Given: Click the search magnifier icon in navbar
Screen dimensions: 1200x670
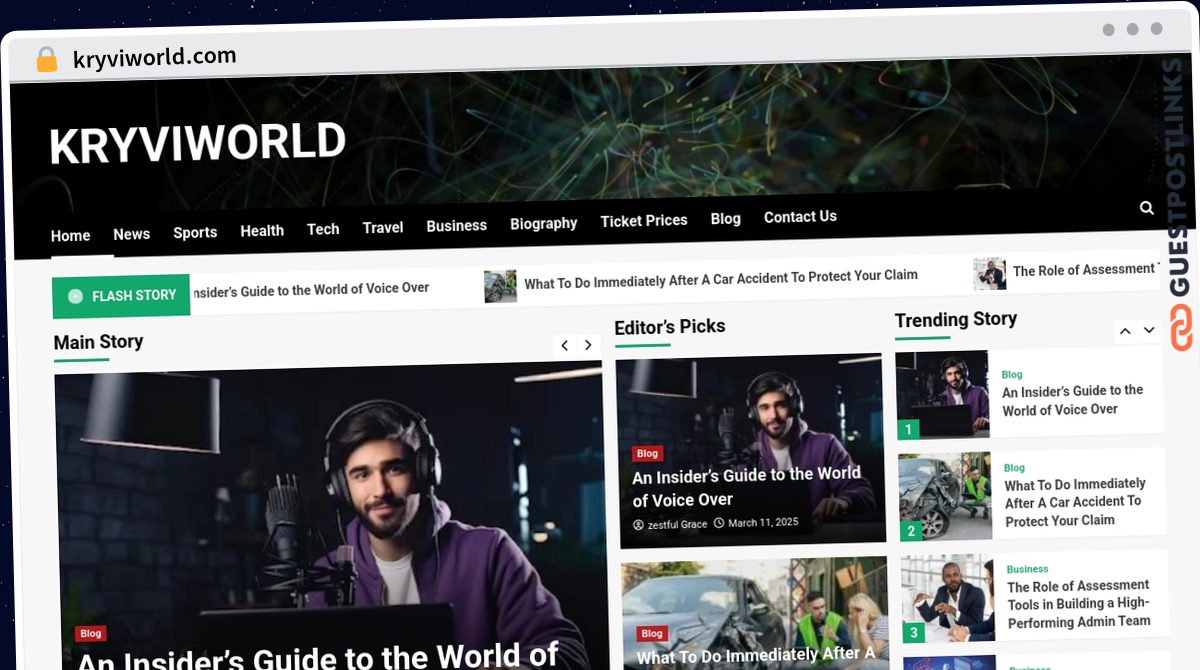Looking at the screenshot, I should [x=1147, y=208].
